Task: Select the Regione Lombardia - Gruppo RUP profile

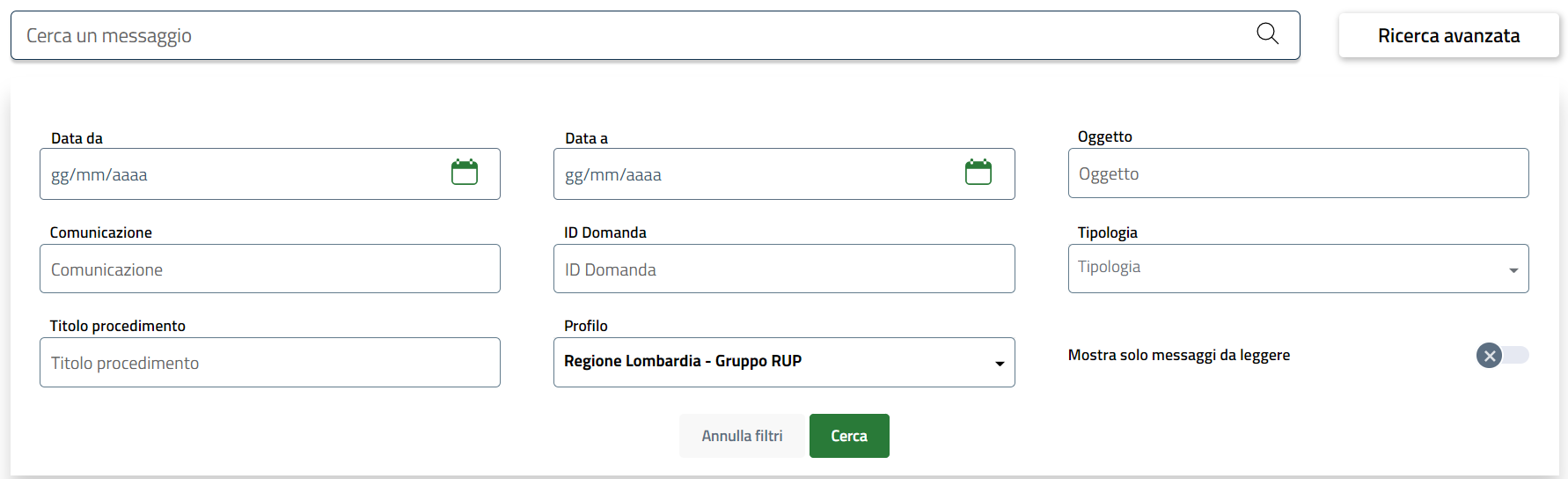Action: tap(683, 362)
